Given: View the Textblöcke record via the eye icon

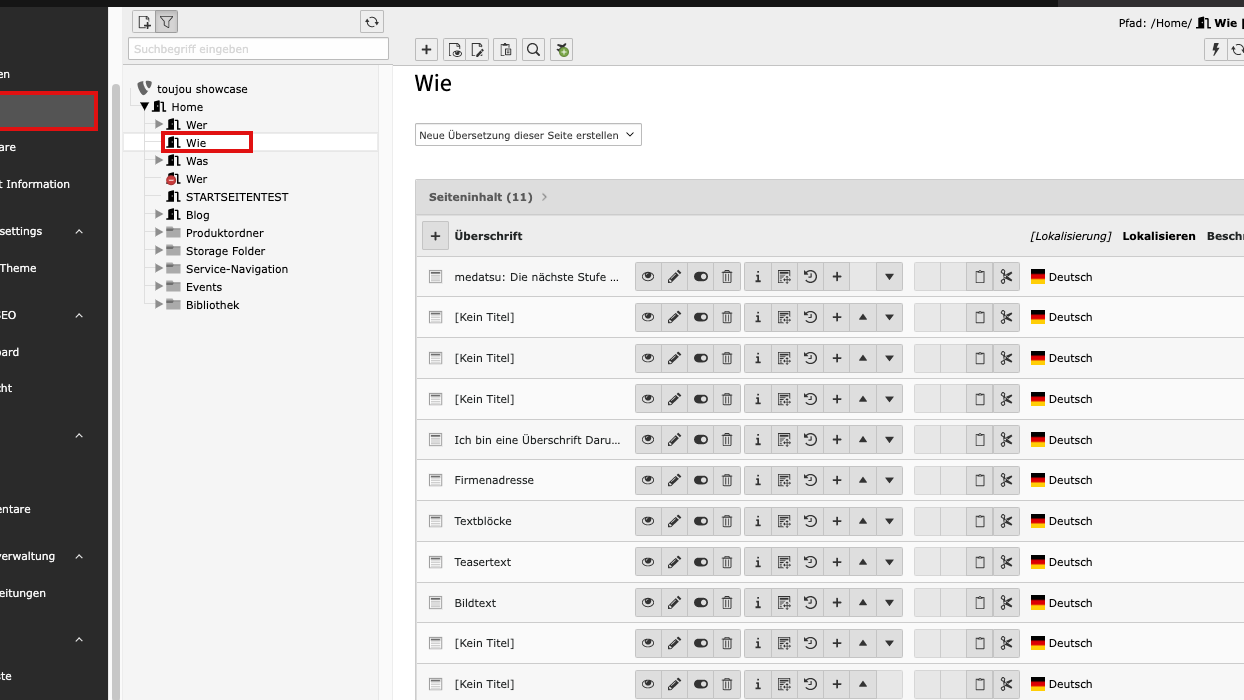Looking at the screenshot, I should pyautogui.click(x=648, y=522).
